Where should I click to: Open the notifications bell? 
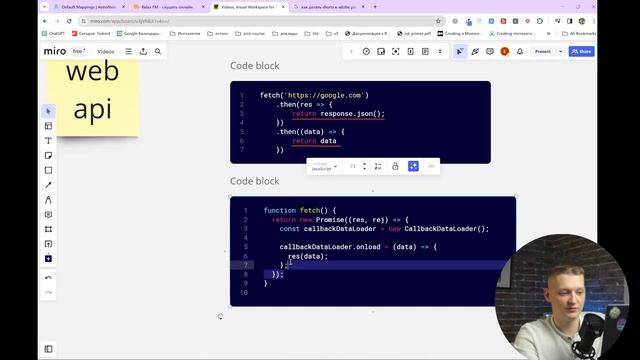[x=520, y=51]
